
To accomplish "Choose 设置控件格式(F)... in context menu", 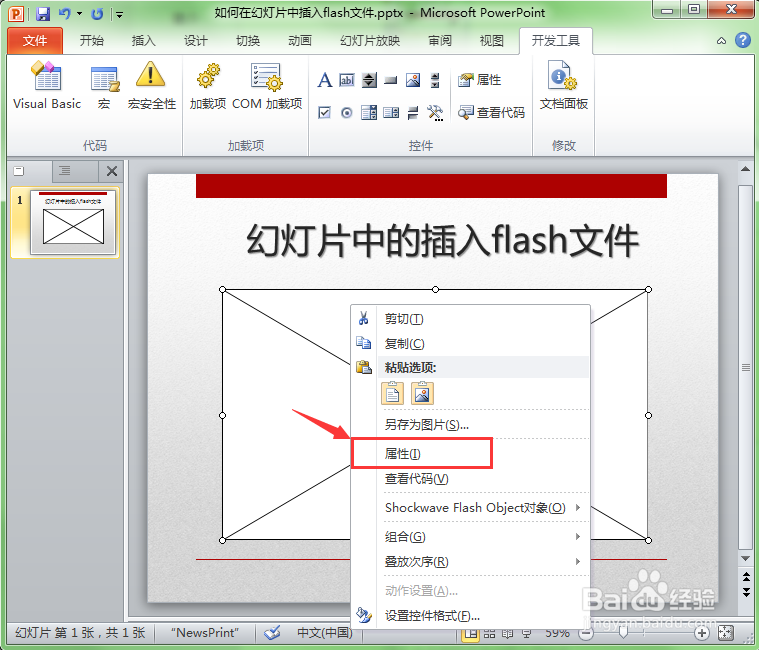I will tap(470, 616).
